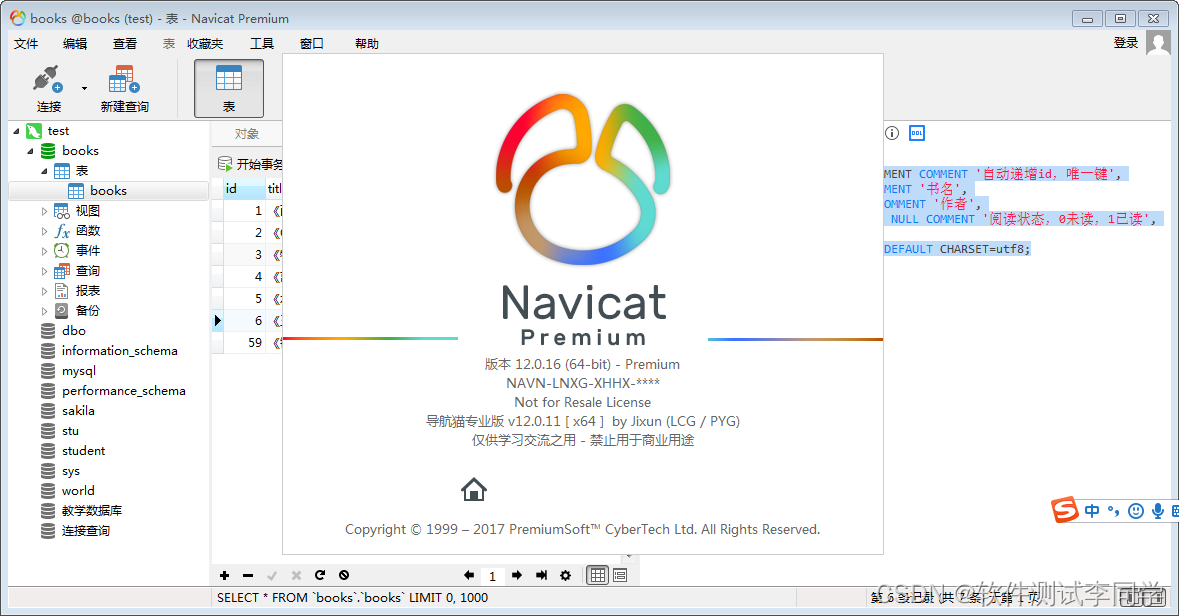Open the 帮助 menu
This screenshot has width=1179, height=616.
[x=367, y=44]
